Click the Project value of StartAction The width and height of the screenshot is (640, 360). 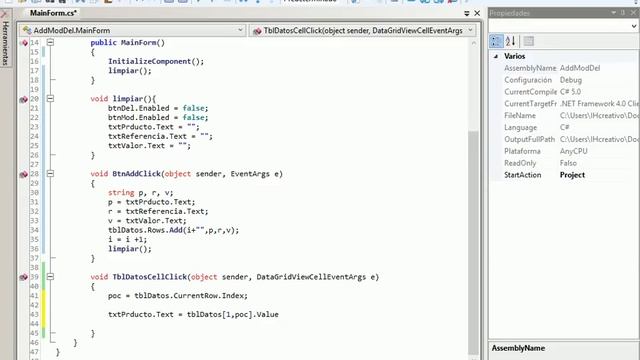click(x=572, y=175)
